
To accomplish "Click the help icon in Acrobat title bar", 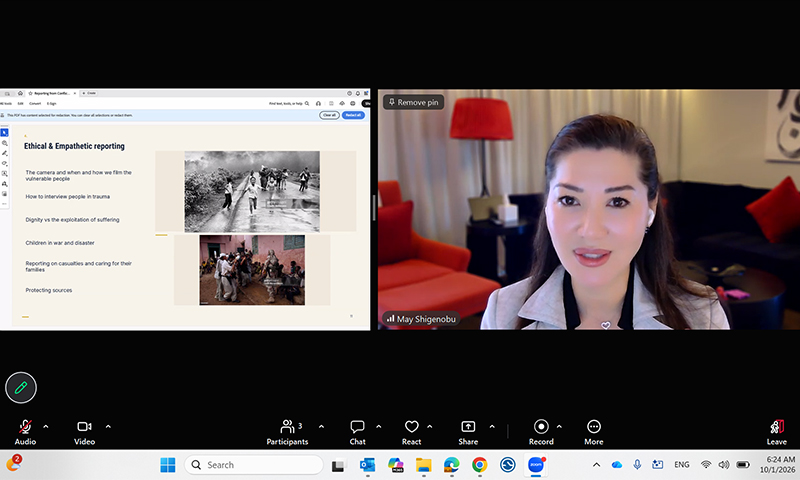I will point(349,93).
